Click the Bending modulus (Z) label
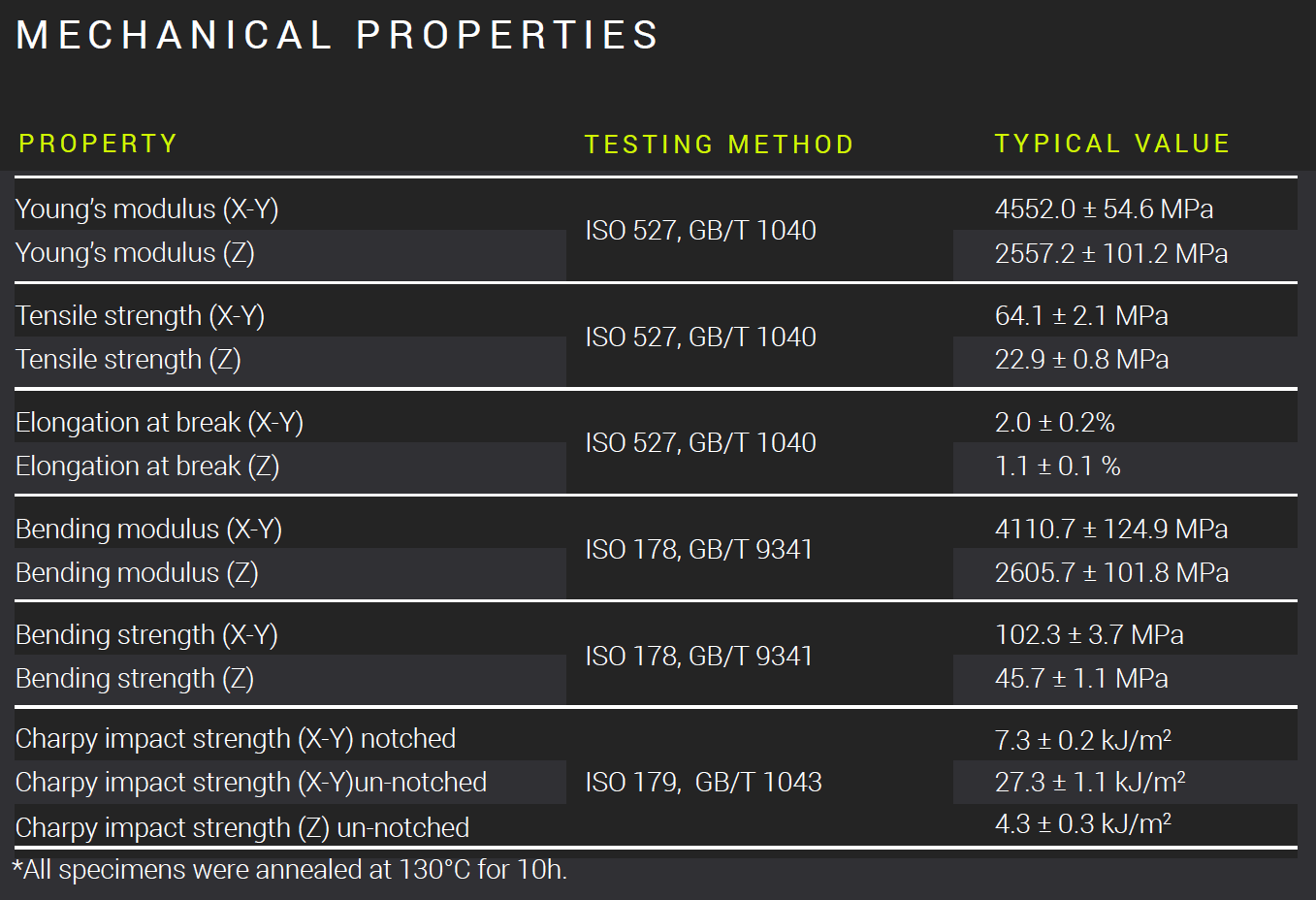The height and width of the screenshot is (900, 1316). click(x=137, y=573)
